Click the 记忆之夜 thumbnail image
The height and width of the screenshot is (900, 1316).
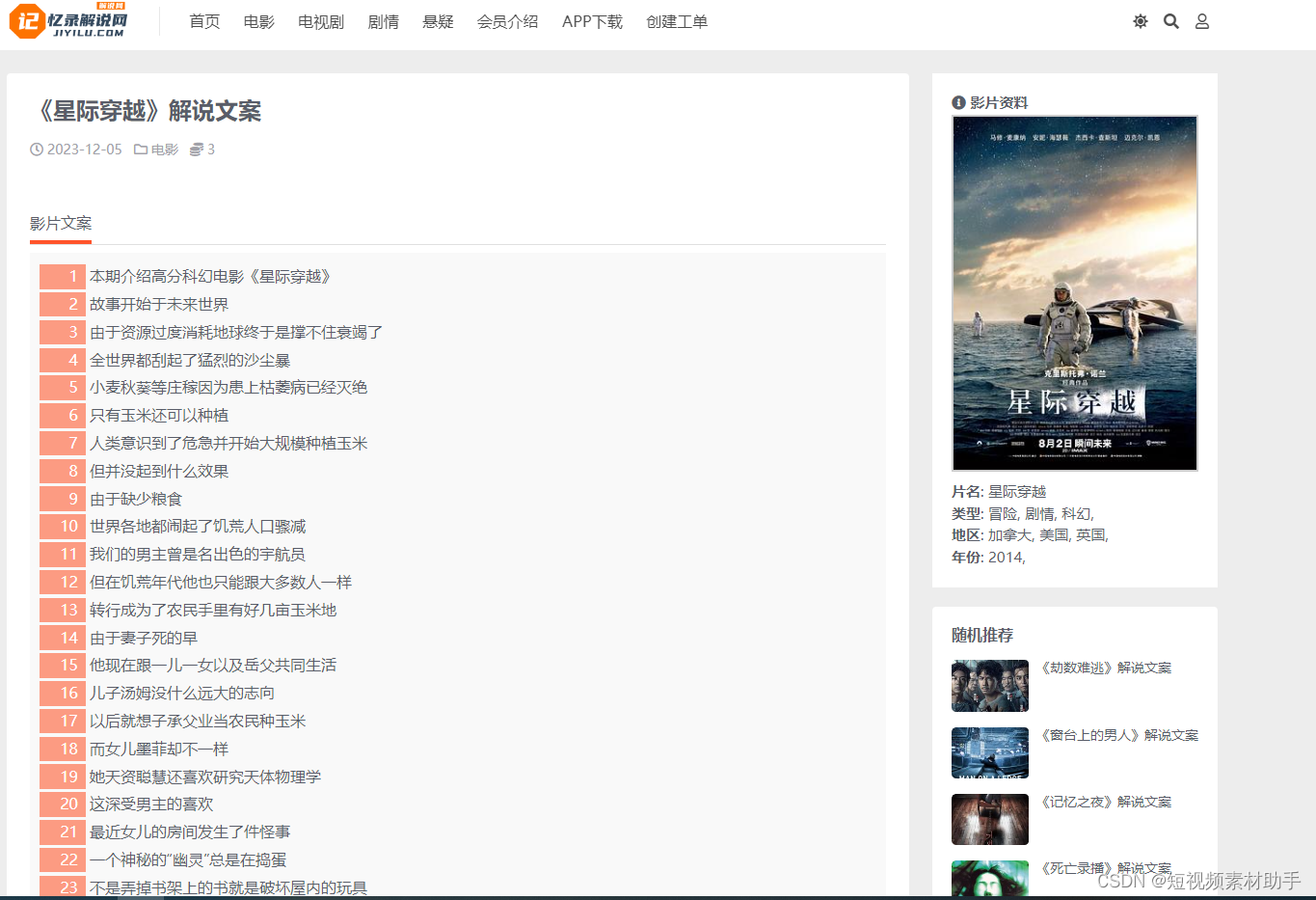point(990,819)
